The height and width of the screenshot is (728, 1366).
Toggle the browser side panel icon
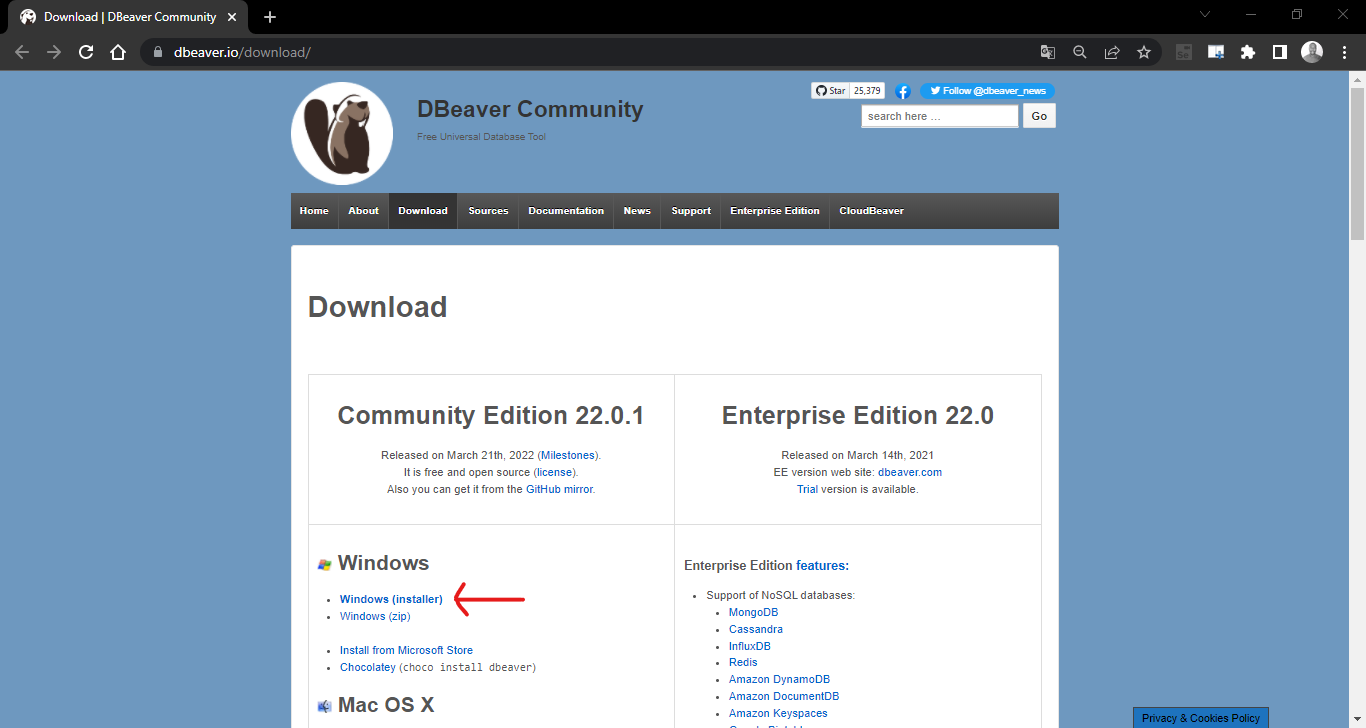pyautogui.click(x=1280, y=52)
